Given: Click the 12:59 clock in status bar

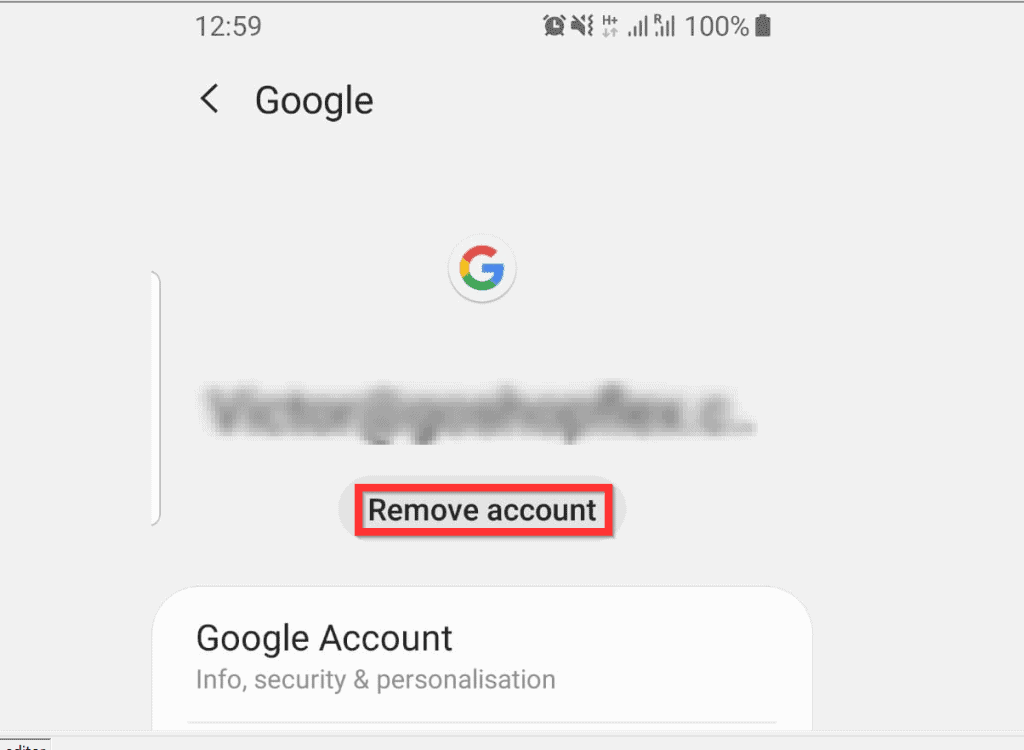Looking at the screenshot, I should click(229, 27).
